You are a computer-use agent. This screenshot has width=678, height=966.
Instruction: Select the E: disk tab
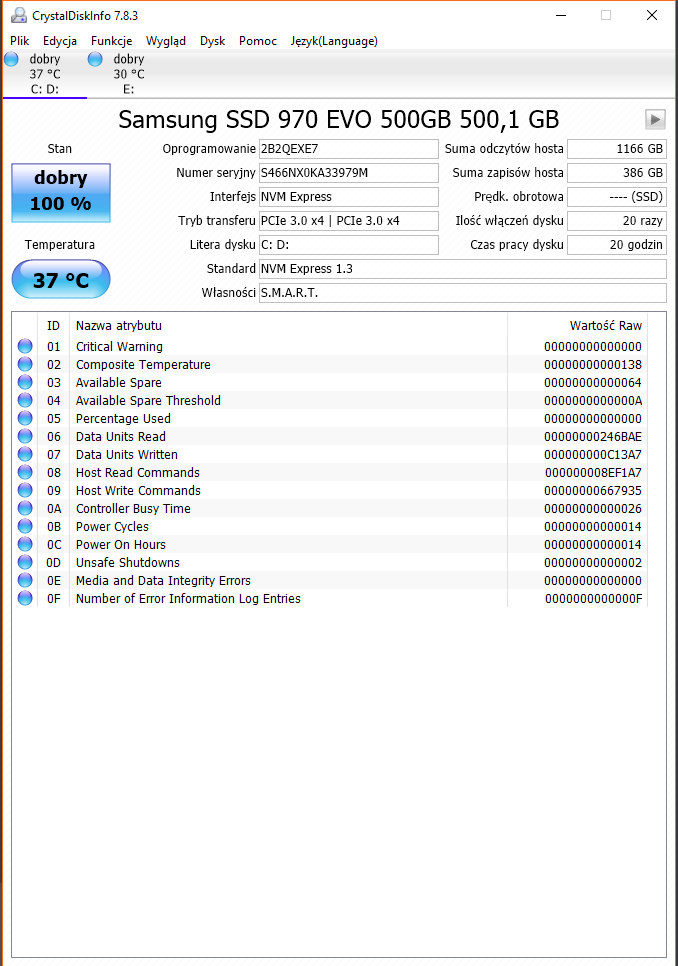tap(129, 74)
